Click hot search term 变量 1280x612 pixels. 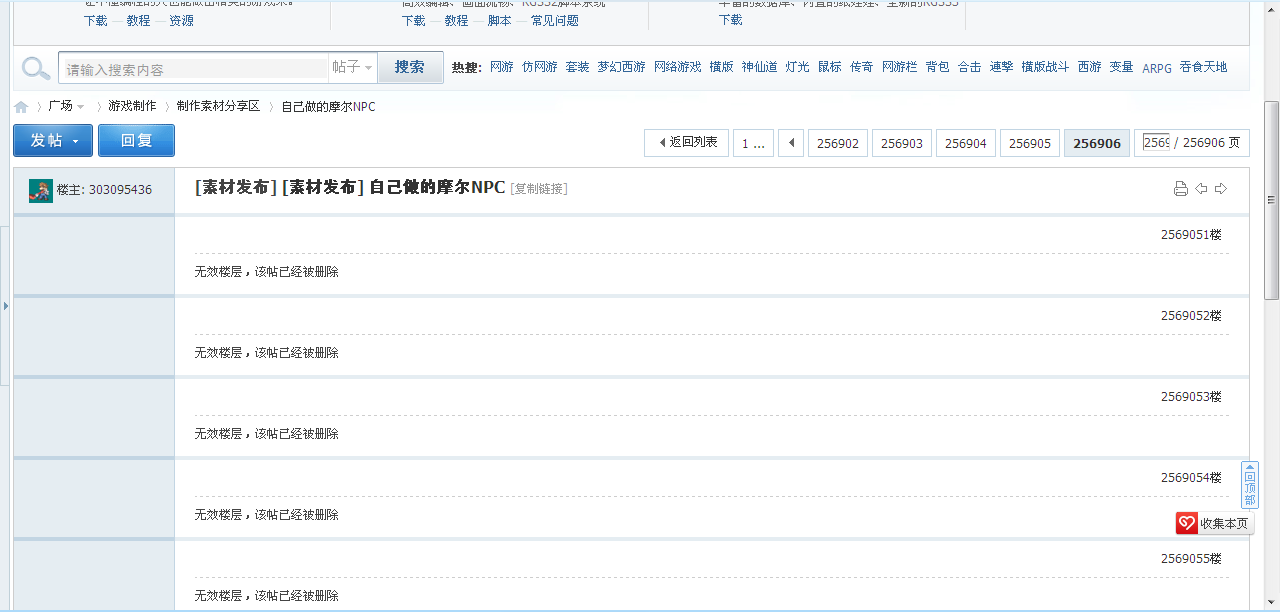(x=1121, y=67)
